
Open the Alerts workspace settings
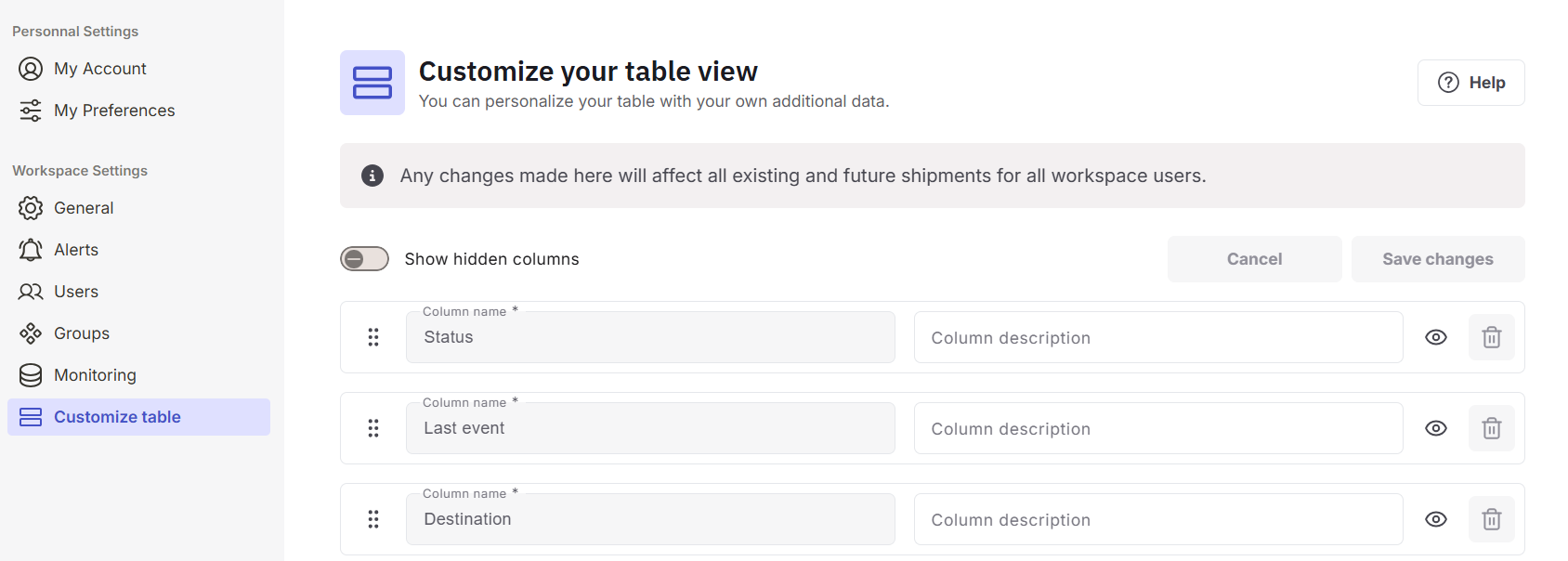click(x=75, y=250)
